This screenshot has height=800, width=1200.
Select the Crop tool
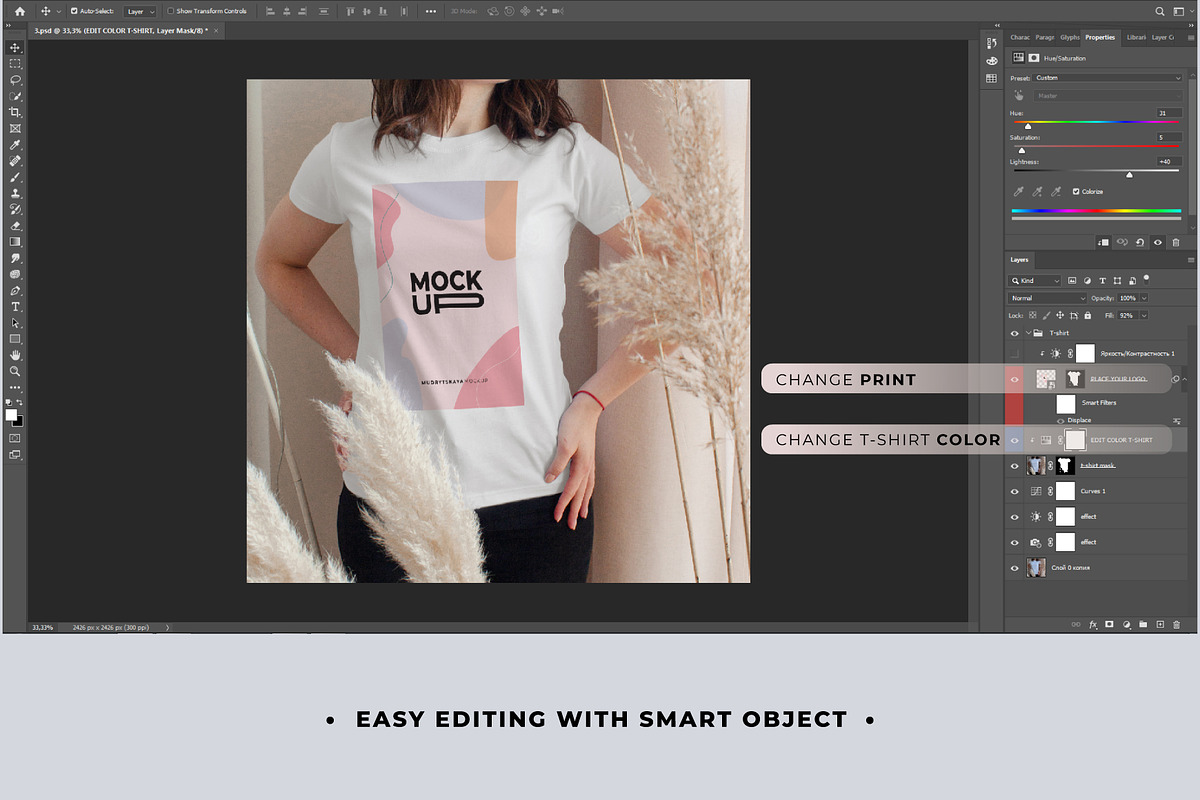point(15,112)
